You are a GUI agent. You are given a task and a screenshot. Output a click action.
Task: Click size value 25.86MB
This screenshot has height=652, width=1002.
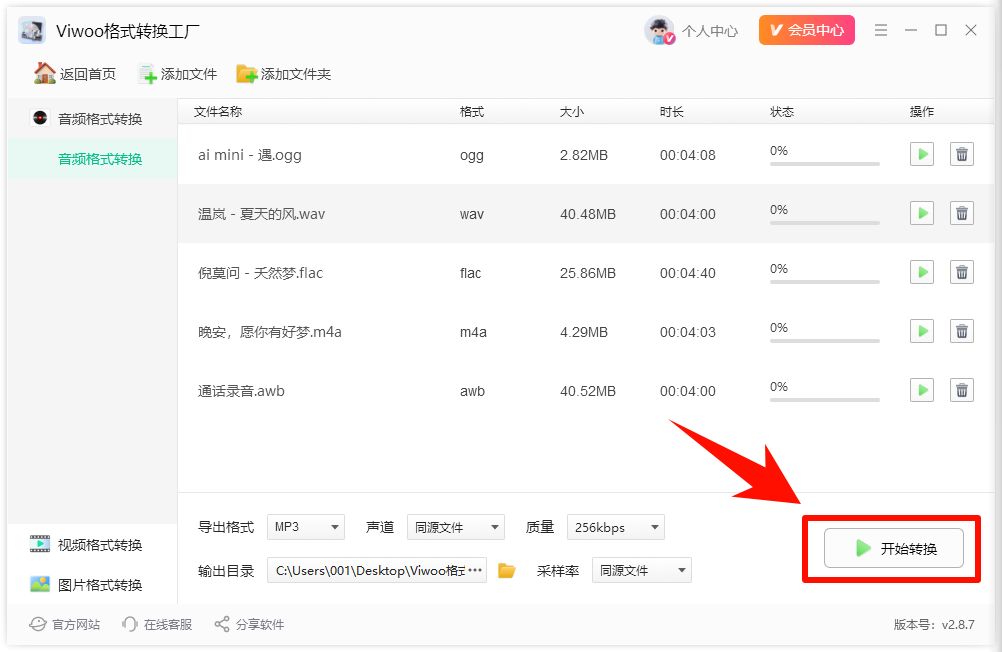(588, 273)
